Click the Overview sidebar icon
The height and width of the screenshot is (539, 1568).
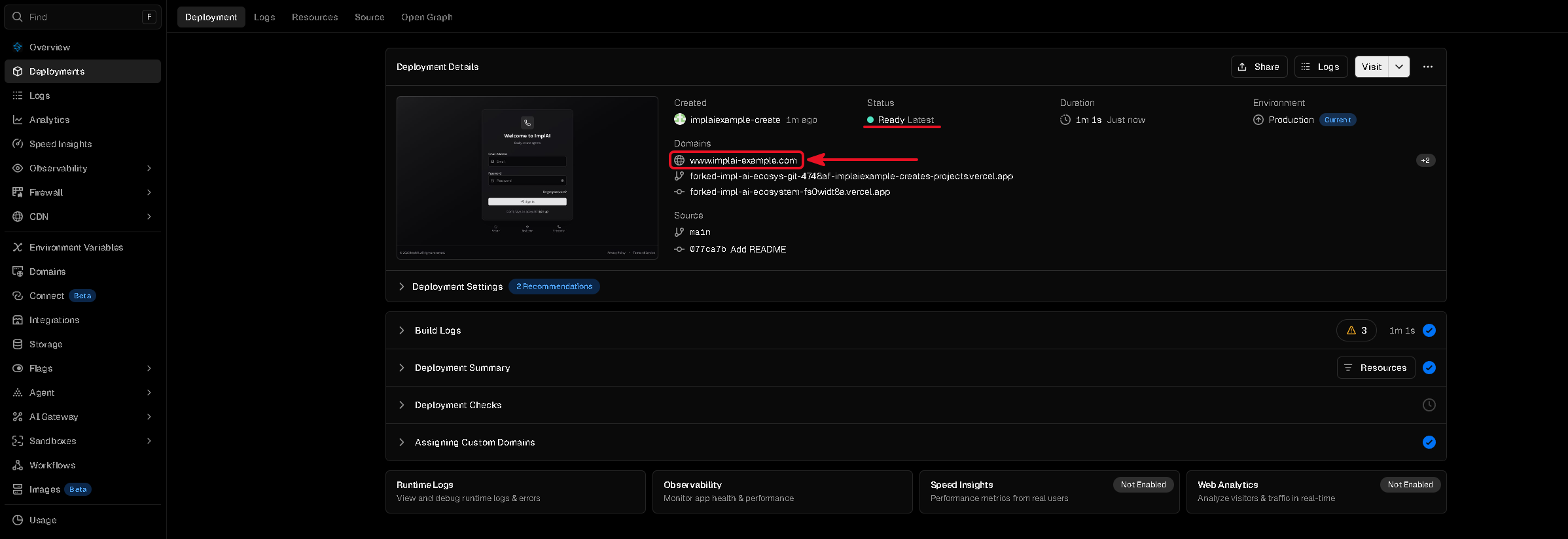point(18,47)
